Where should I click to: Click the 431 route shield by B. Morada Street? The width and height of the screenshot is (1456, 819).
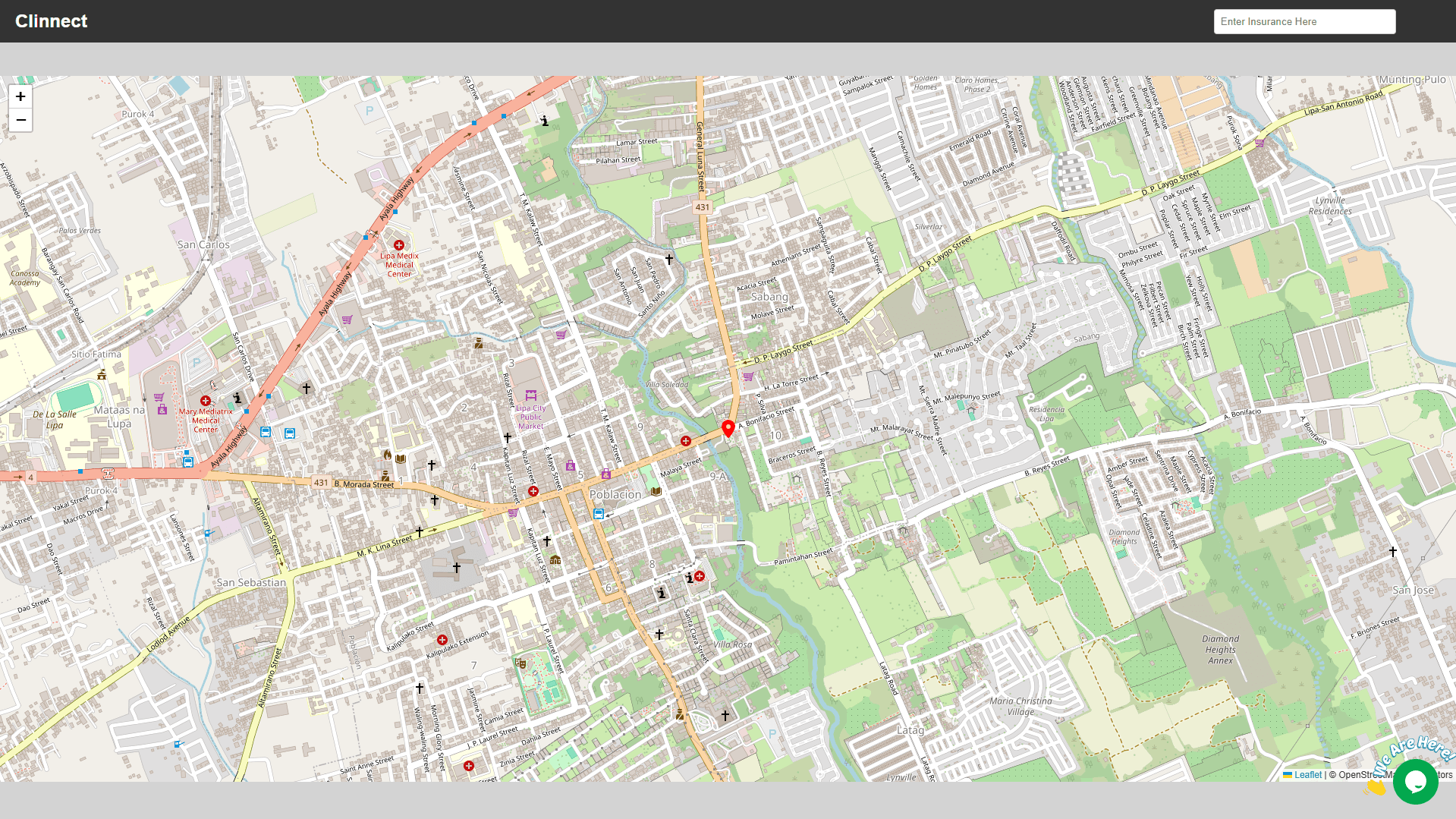point(321,483)
